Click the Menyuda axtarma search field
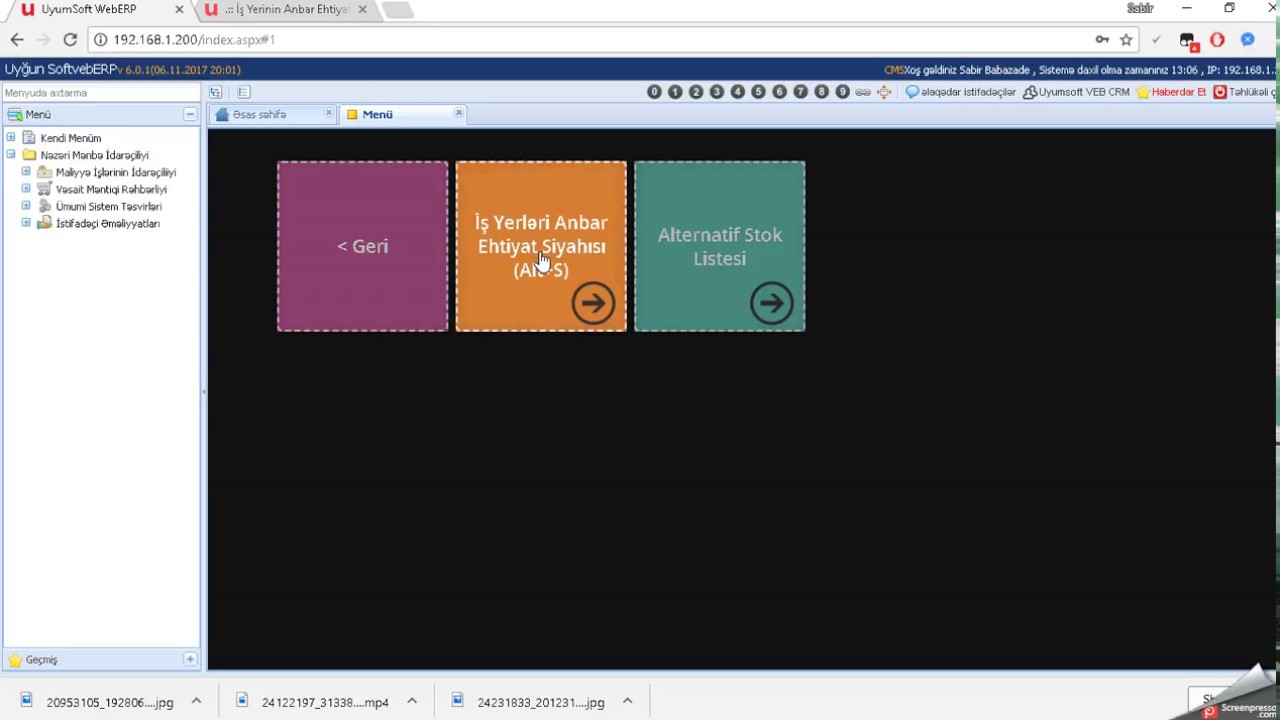The width and height of the screenshot is (1280, 720). [101, 92]
